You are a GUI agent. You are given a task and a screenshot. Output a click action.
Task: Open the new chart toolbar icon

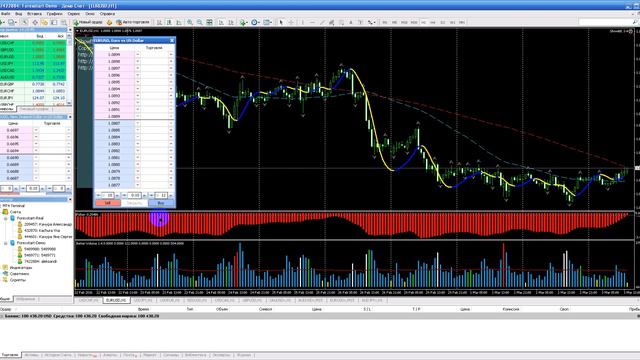click(x=2, y=22)
